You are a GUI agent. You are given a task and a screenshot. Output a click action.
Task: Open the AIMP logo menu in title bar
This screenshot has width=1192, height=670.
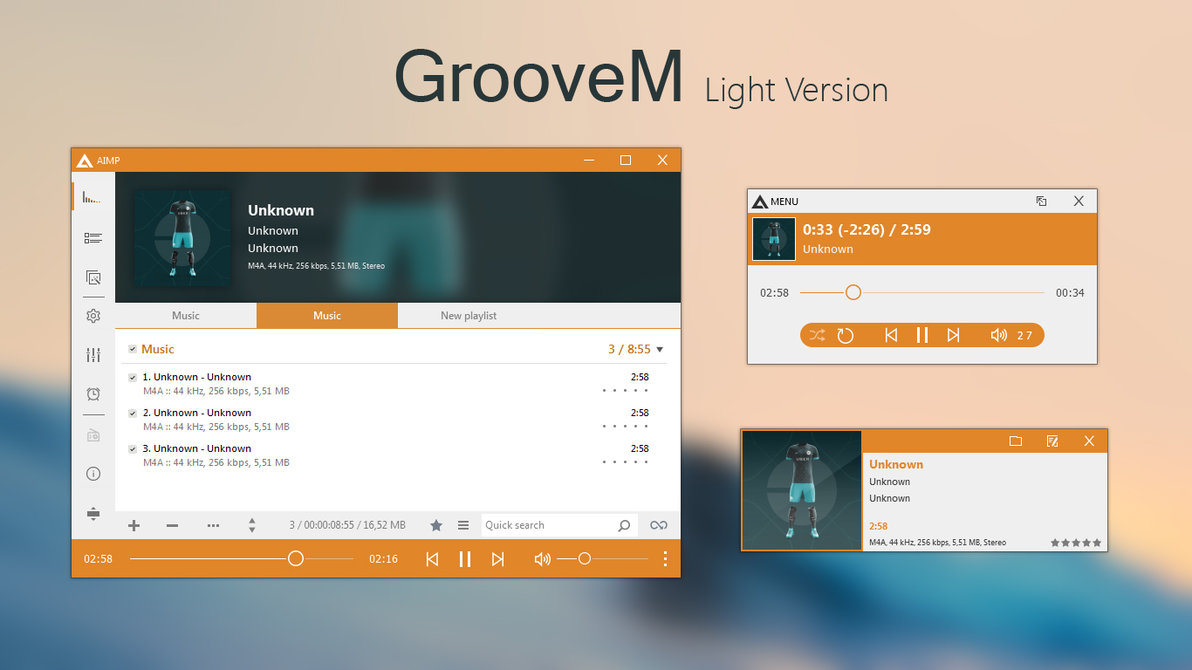[84, 160]
